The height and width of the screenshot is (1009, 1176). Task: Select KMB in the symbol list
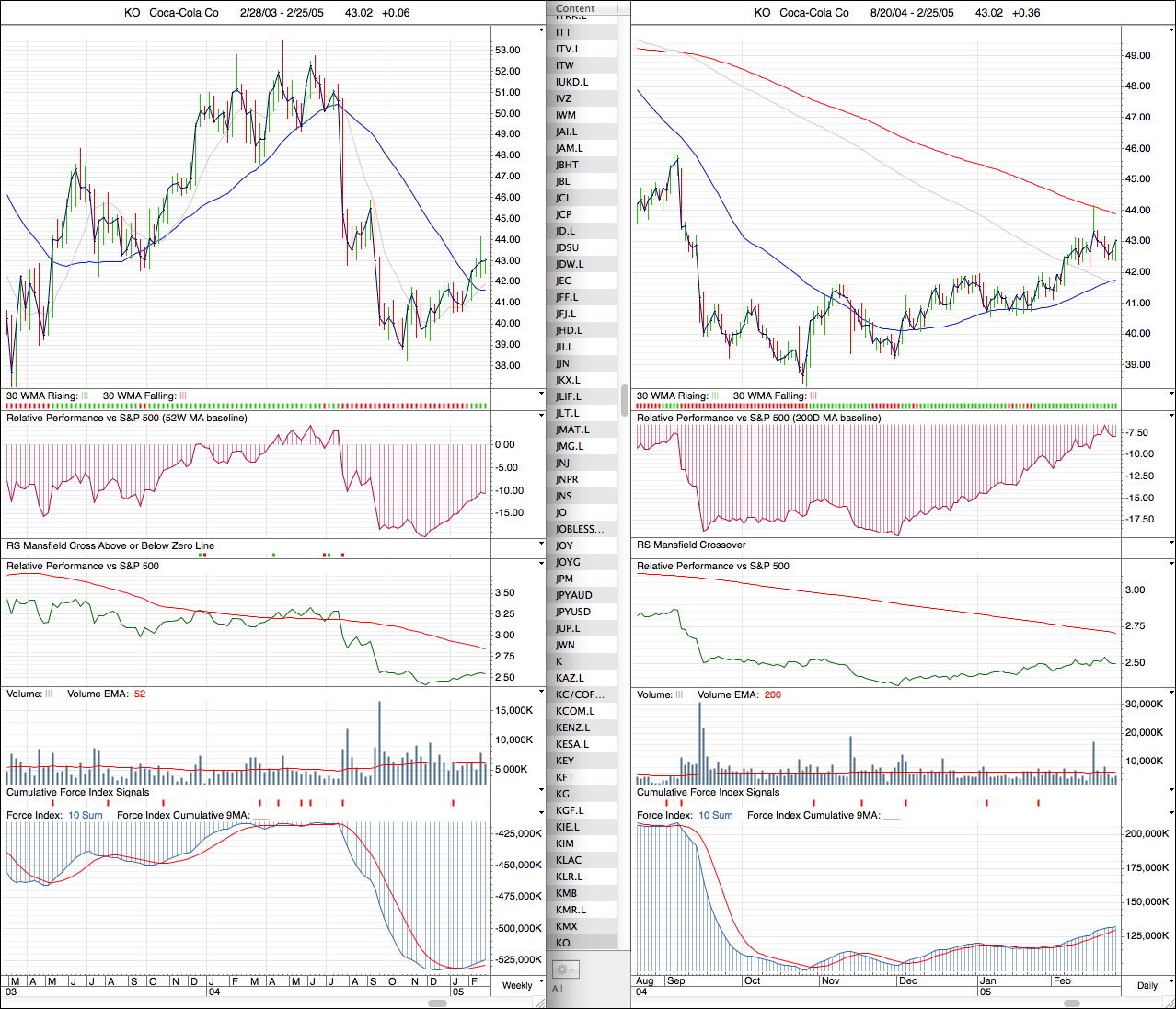566,893
